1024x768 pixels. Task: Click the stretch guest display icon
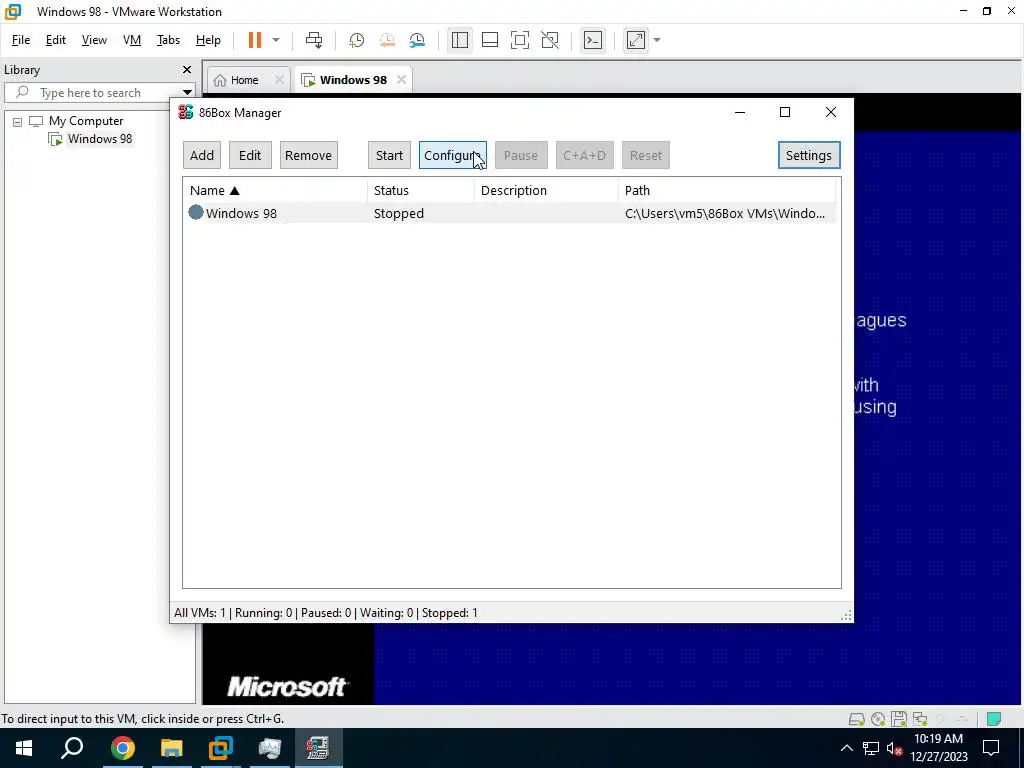tap(635, 40)
